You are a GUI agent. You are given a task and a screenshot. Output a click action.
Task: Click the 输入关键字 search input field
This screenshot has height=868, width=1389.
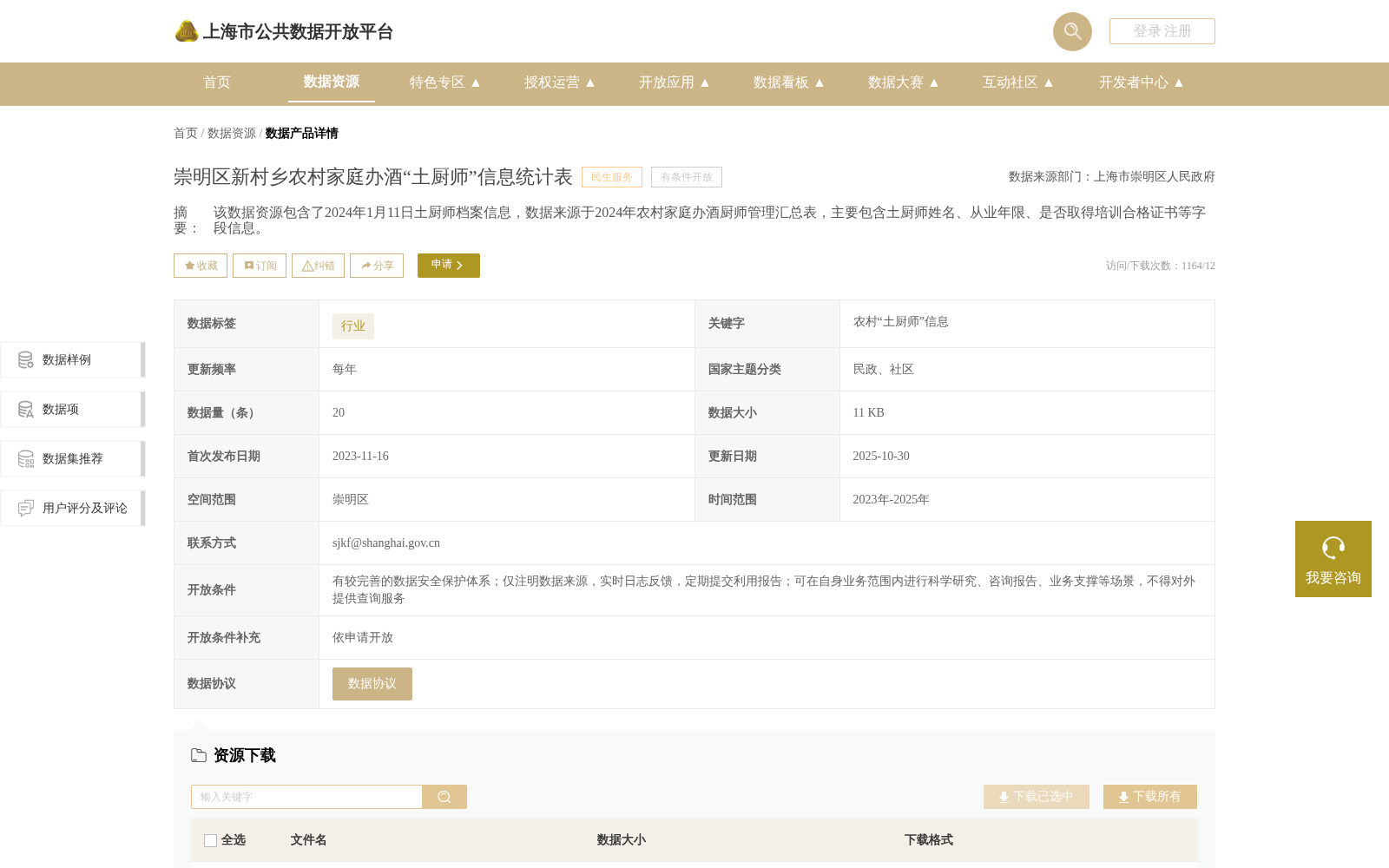pos(306,797)
